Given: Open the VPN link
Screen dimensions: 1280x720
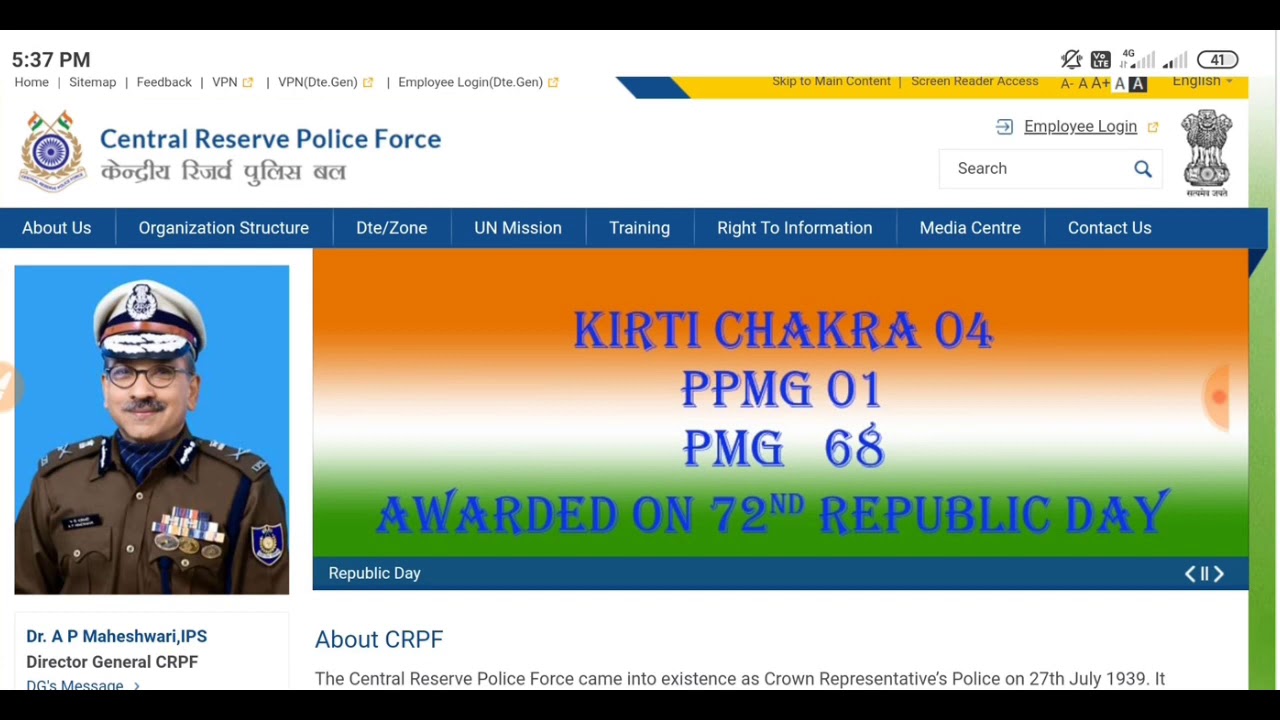Looking at the screenshot, I should pyautogui.click(x=225, y=83).
